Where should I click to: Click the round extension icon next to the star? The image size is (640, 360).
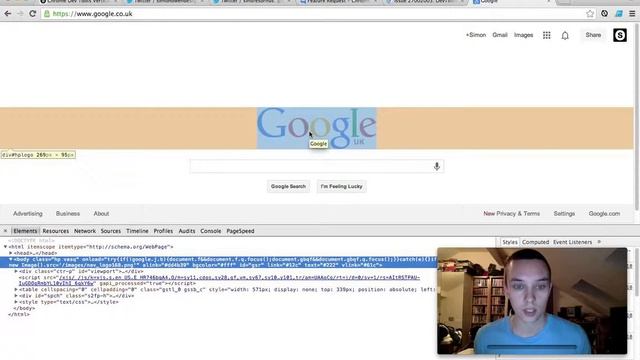click(x=604, y=13)
